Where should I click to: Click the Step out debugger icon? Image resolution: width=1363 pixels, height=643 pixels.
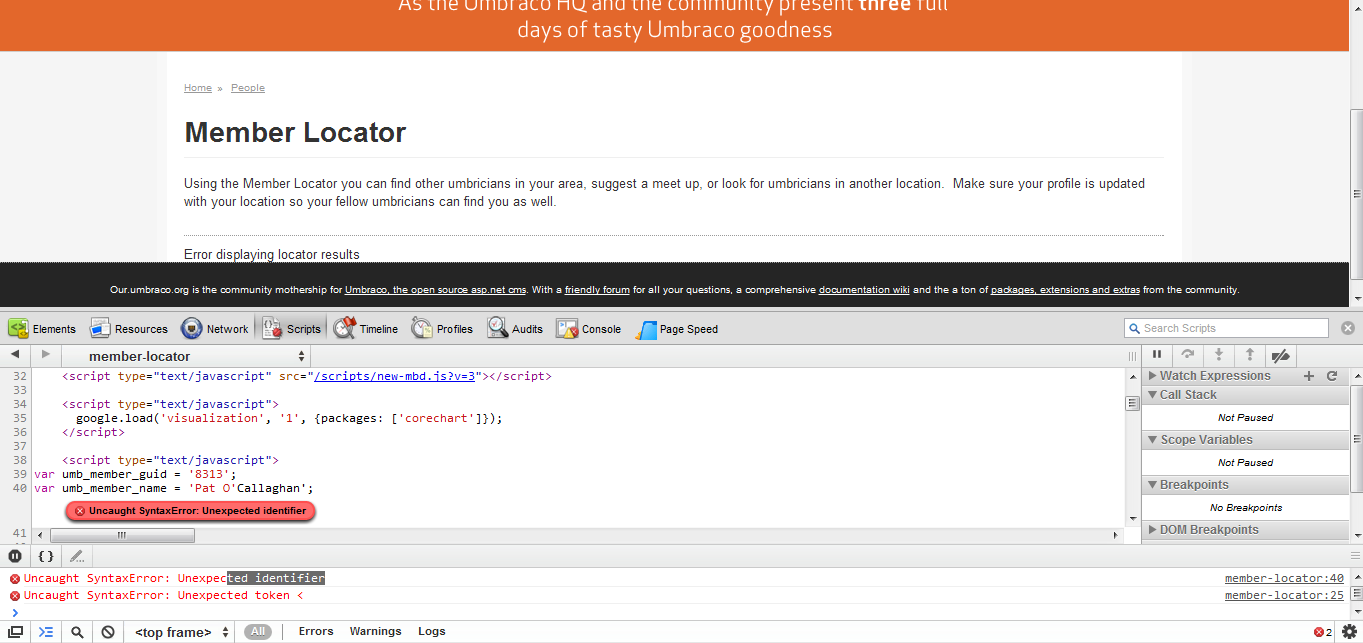tap(1250, 355)
